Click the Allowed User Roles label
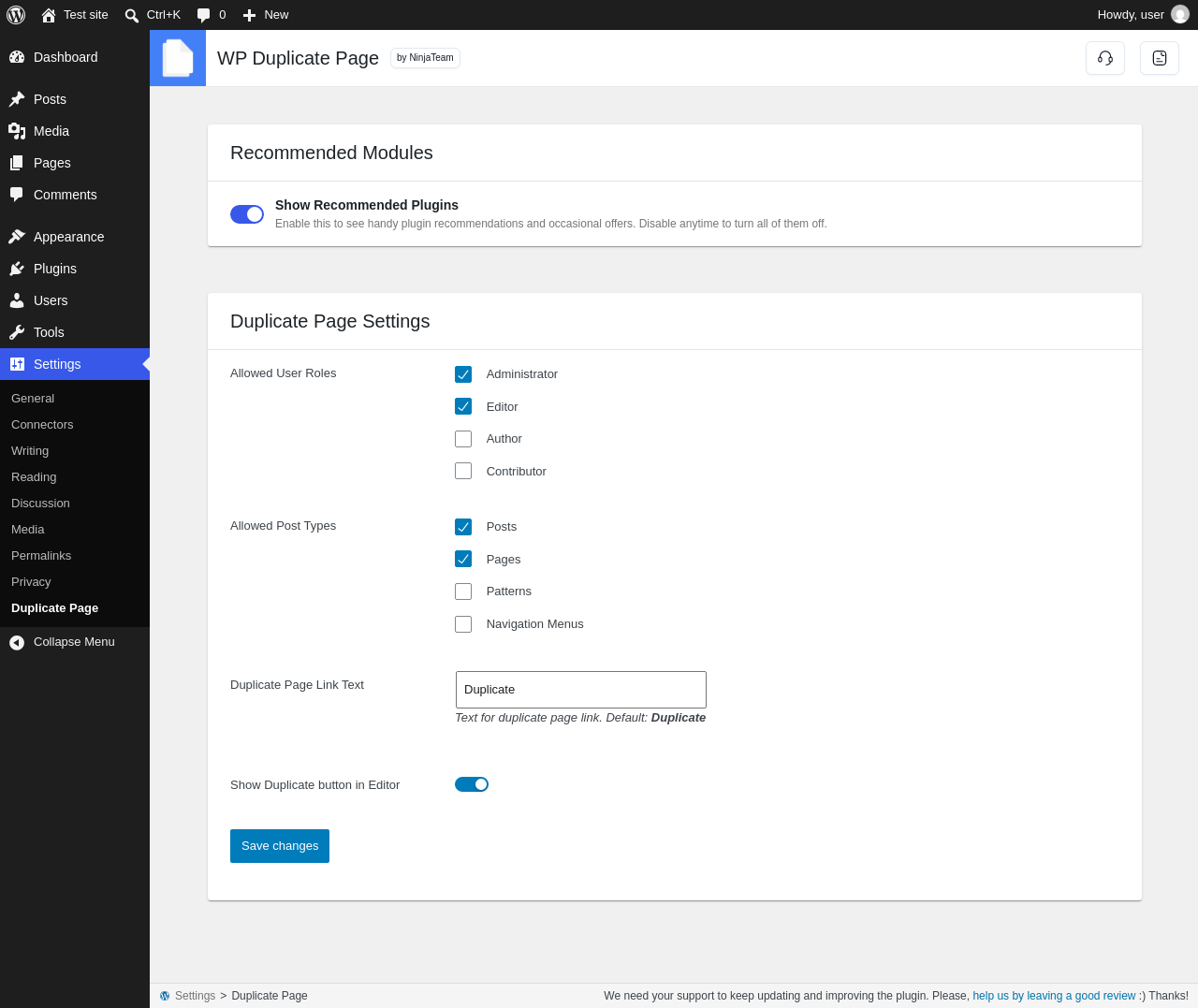This screenshot has height=1008, width=1198. [283, 373]
